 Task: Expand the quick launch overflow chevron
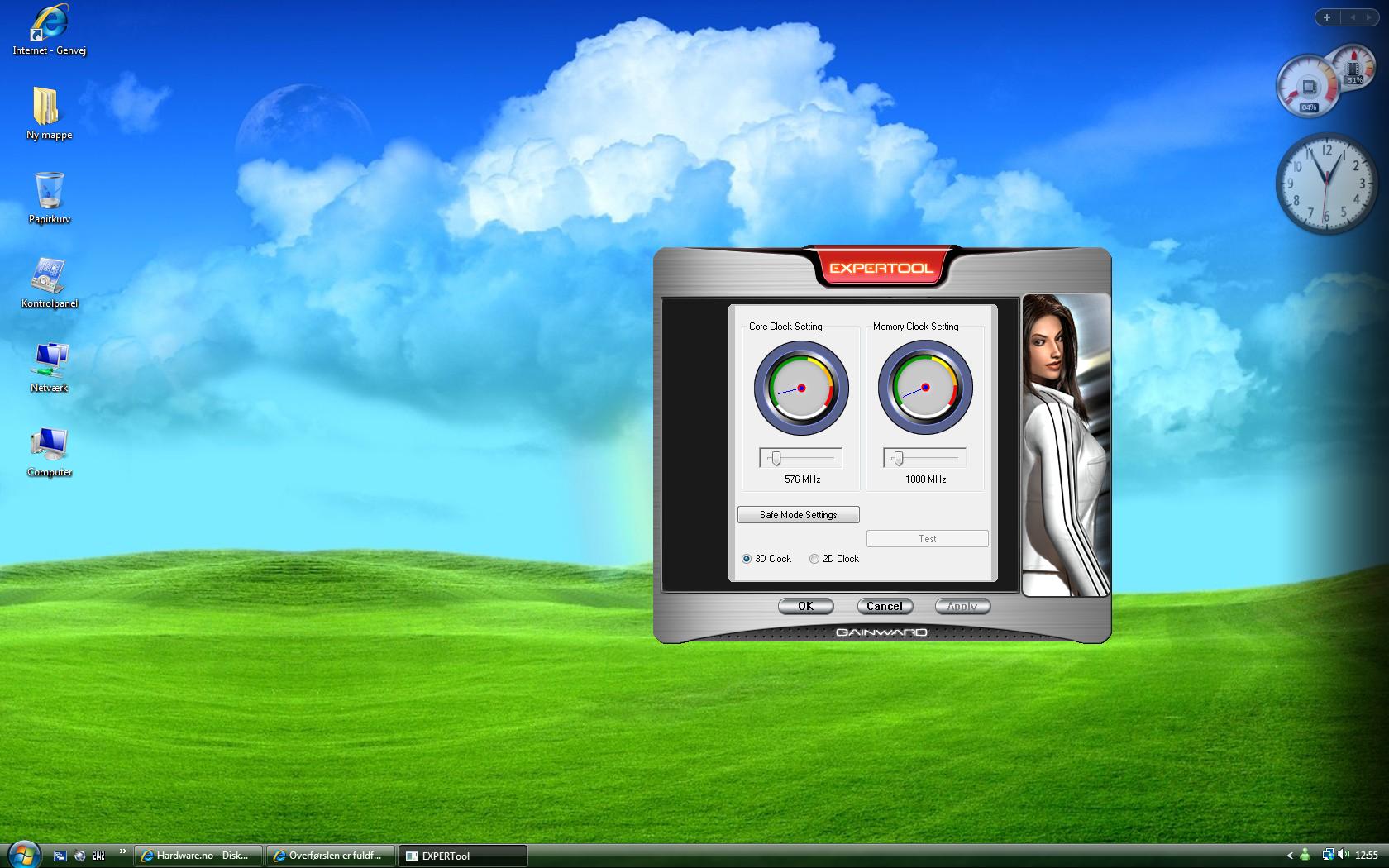pyautogui.click(x=123, y=851)
